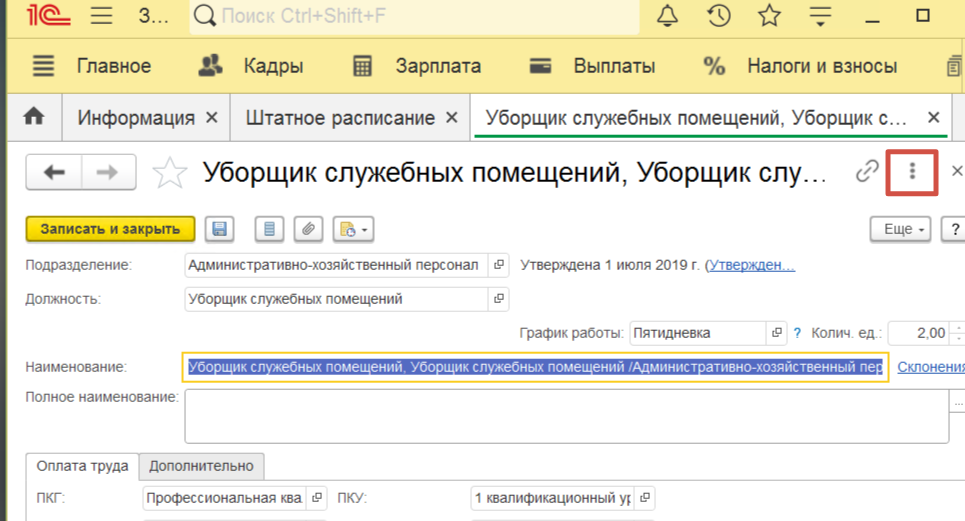The image size is (965, 521).
Task: Save with the floppy disk icon
Action: pos(220,229)
